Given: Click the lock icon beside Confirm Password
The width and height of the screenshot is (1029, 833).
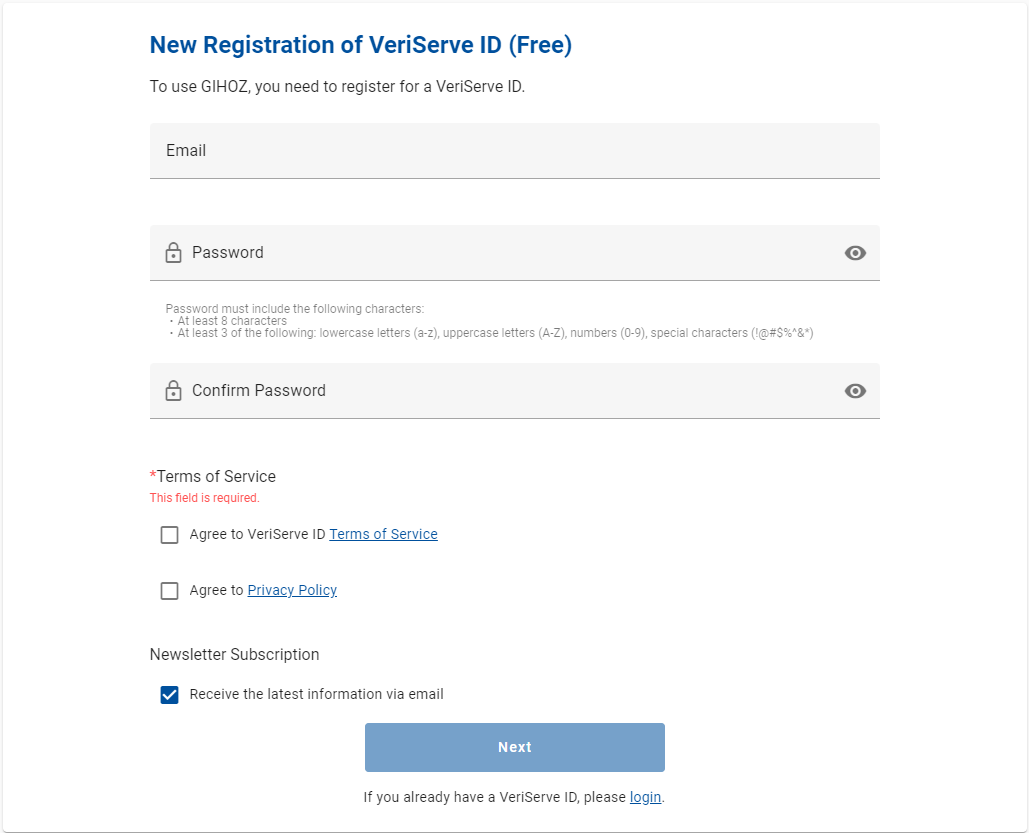Looking at the screenshot, I should [172, 390].
